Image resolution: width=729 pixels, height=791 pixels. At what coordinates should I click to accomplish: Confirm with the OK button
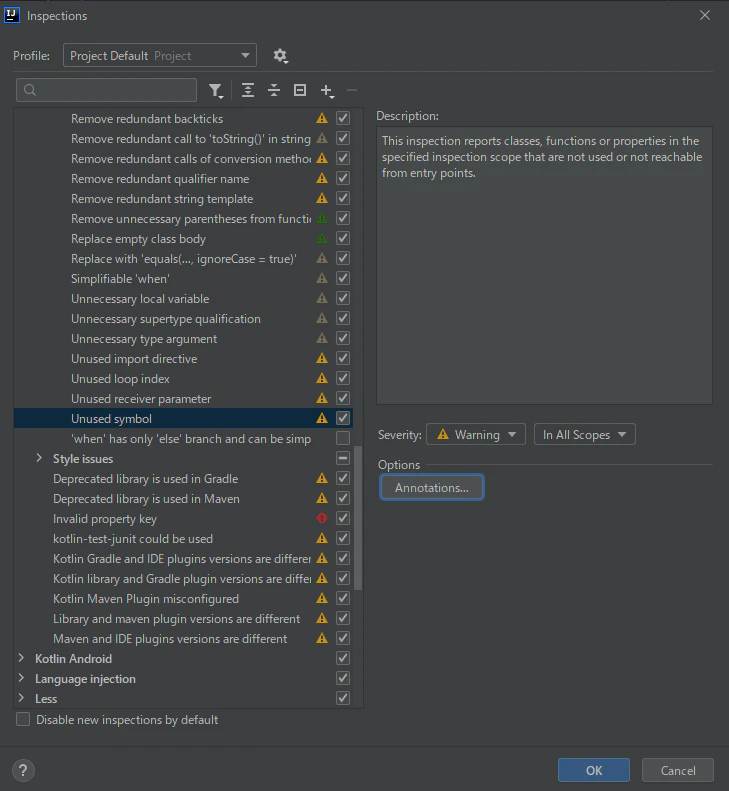pos(594,770)
